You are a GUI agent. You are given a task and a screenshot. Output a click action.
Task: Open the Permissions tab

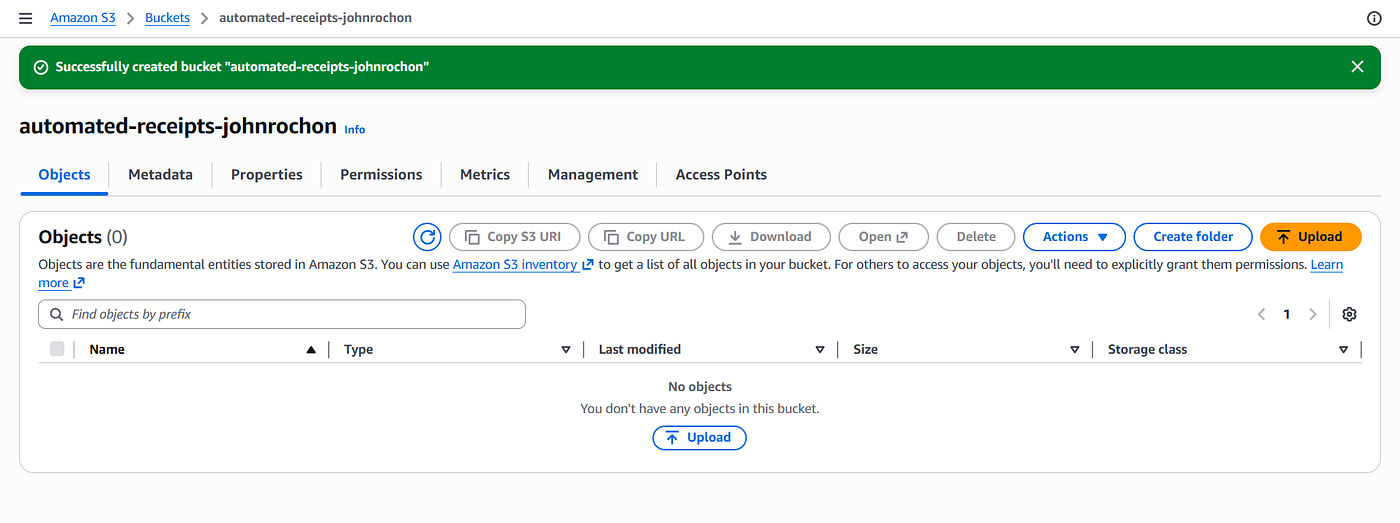381,174
